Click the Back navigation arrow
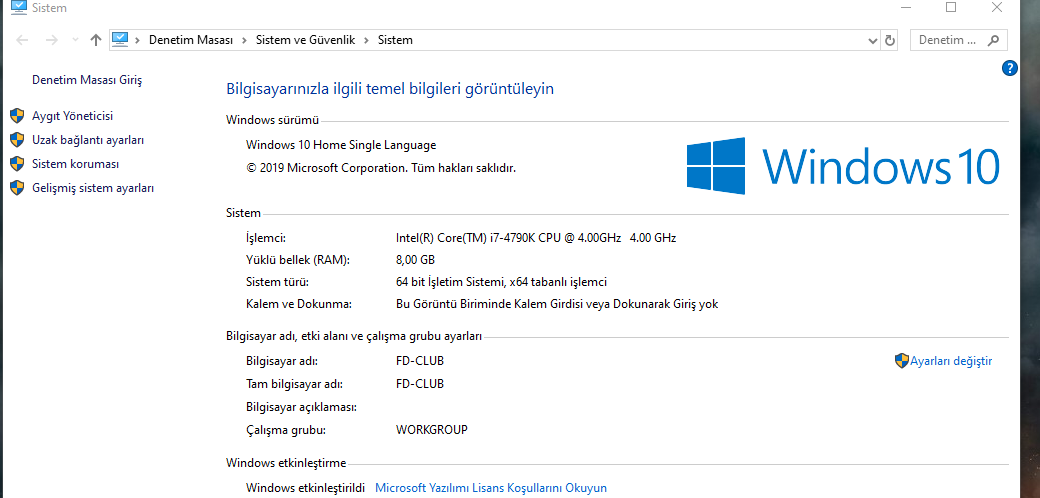This screenshot has width=1040, height=498. tap(22, 40)
